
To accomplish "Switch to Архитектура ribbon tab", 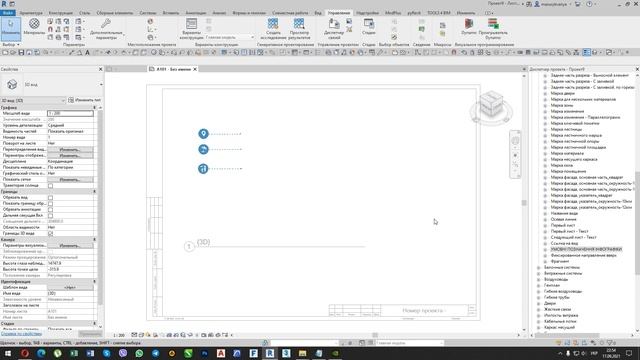I will pos(31,13).
